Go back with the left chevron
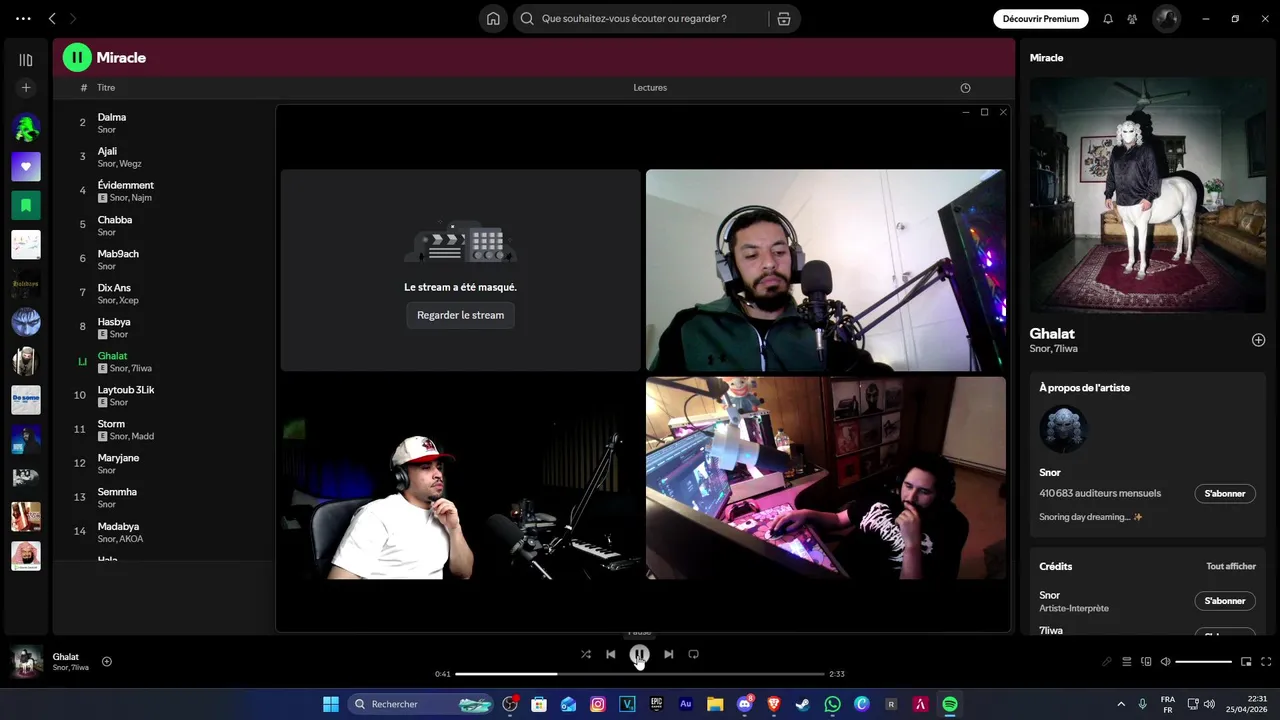 (x=52, y=18)
